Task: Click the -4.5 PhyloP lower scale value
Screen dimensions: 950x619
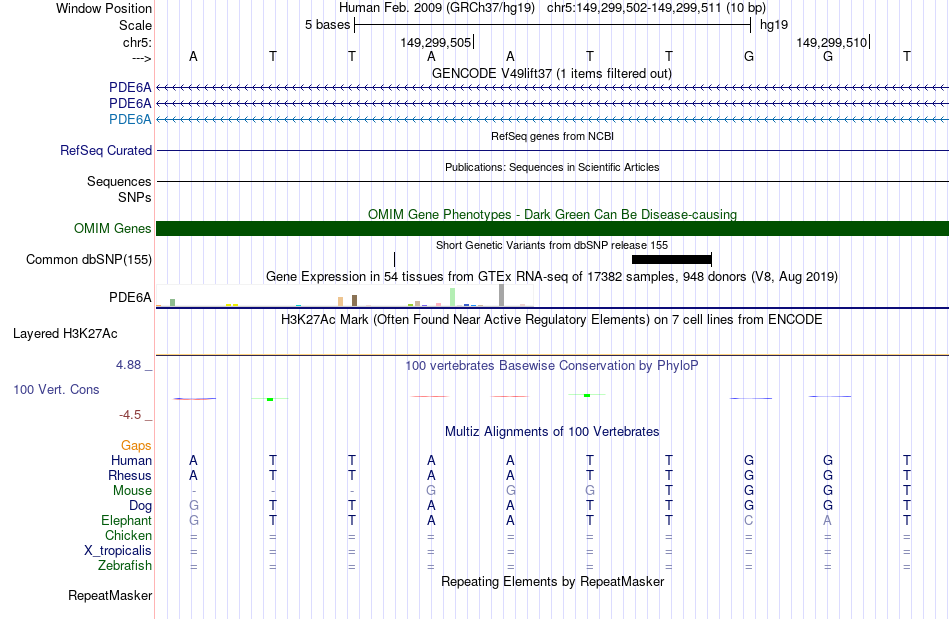Action: (x=130, y=414)
